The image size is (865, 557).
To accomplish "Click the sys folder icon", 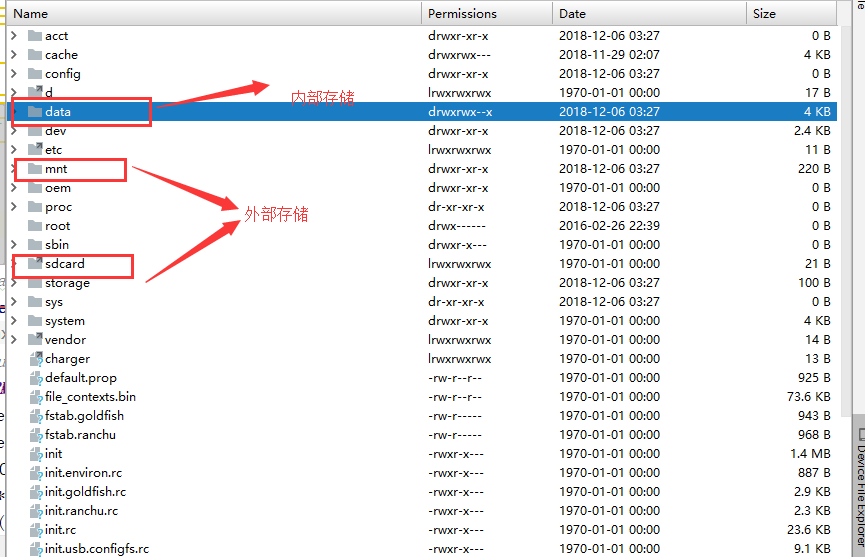I will click(x=35, y=302).
